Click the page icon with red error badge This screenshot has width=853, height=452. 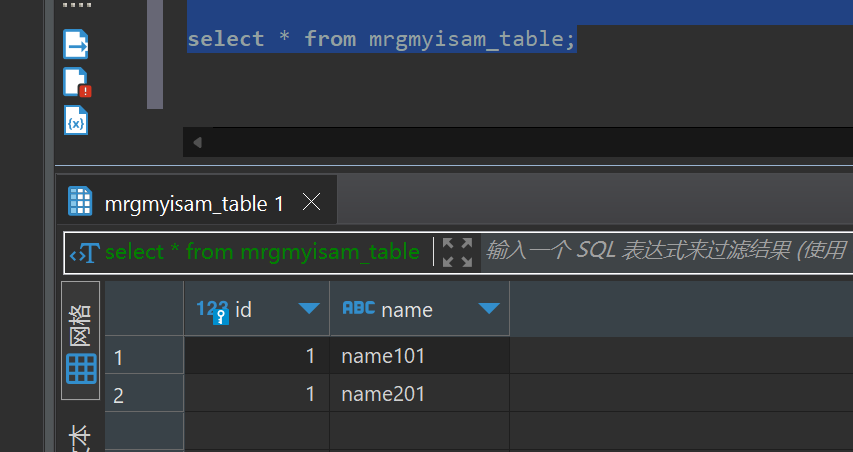[76, 82]
